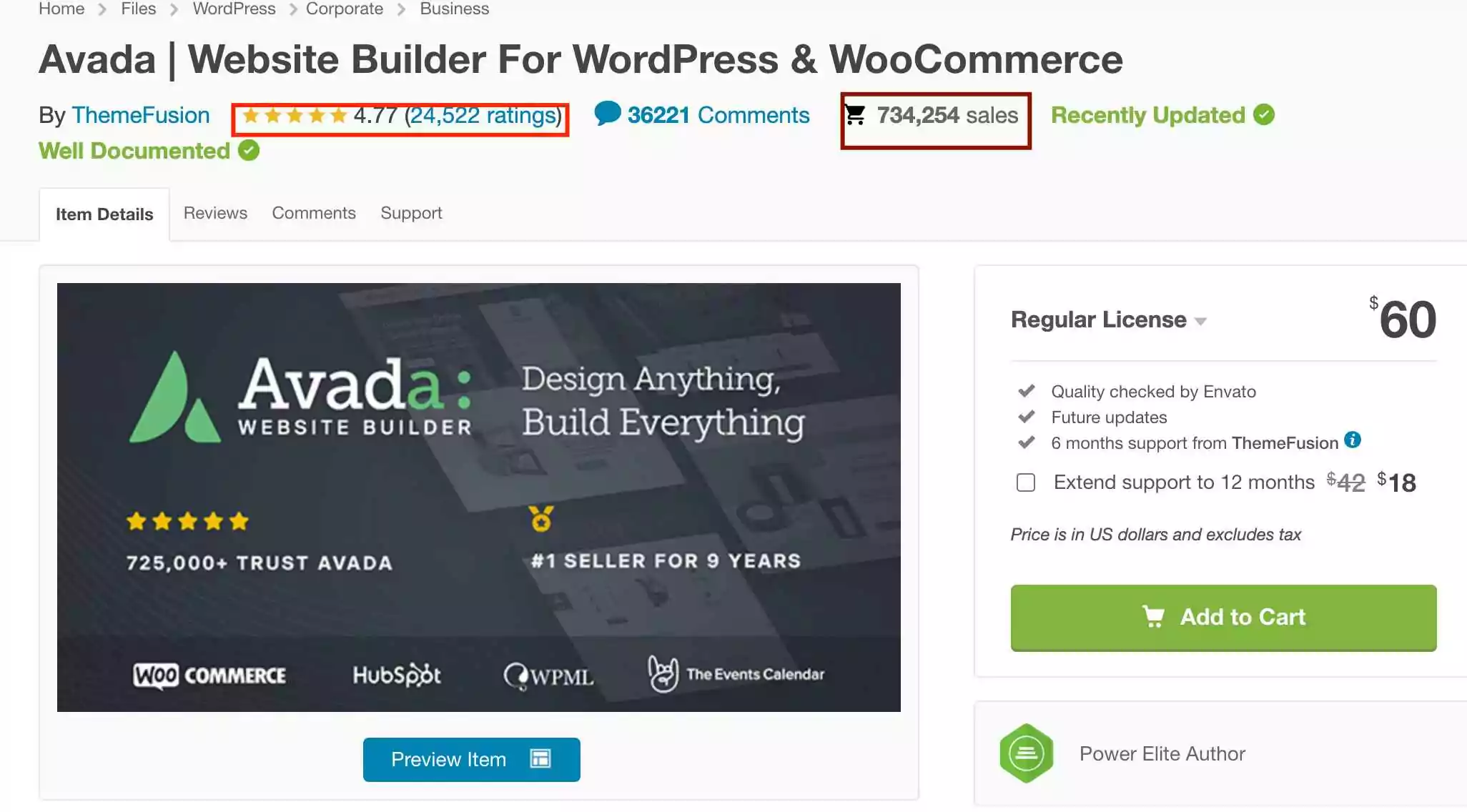Click the Power Elite Author hexagon badge
This screenshot has height=812, width=1467.
point(1027,753)
